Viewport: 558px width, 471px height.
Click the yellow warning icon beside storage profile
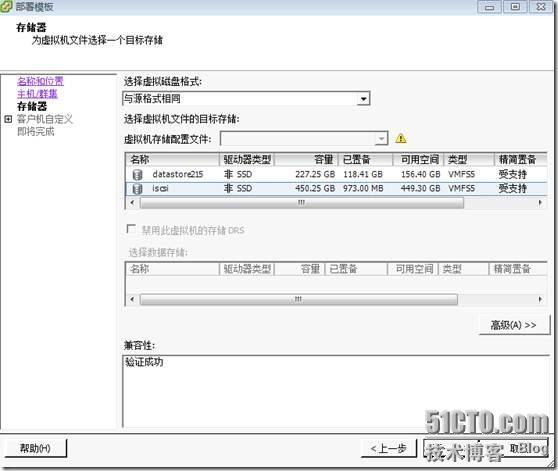click(401, 138)
